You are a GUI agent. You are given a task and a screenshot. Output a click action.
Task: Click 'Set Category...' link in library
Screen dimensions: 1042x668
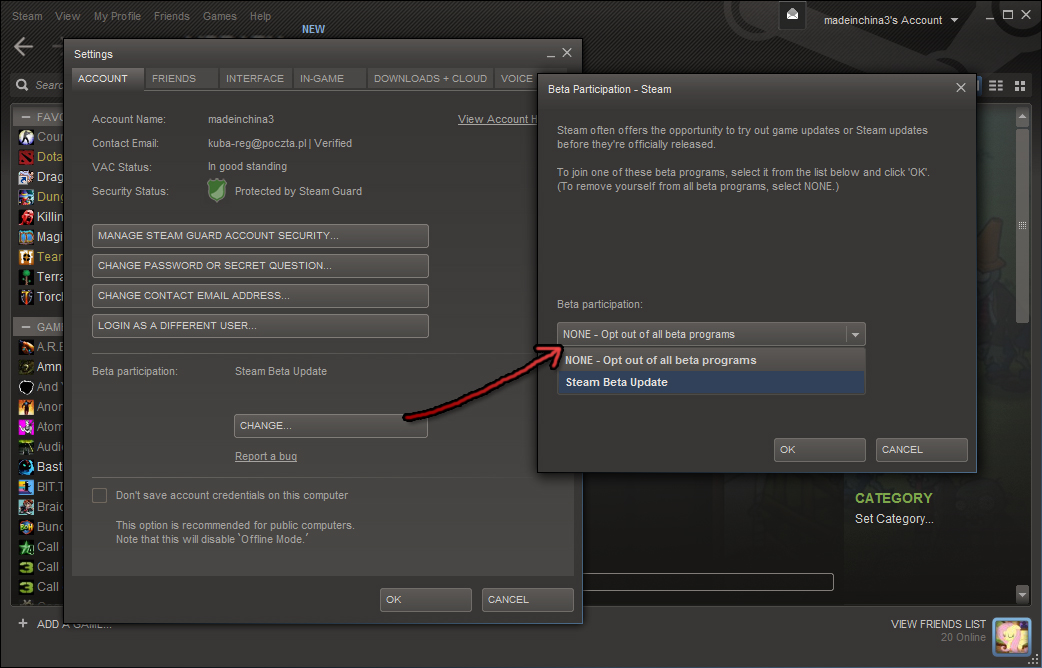(894, 519)
